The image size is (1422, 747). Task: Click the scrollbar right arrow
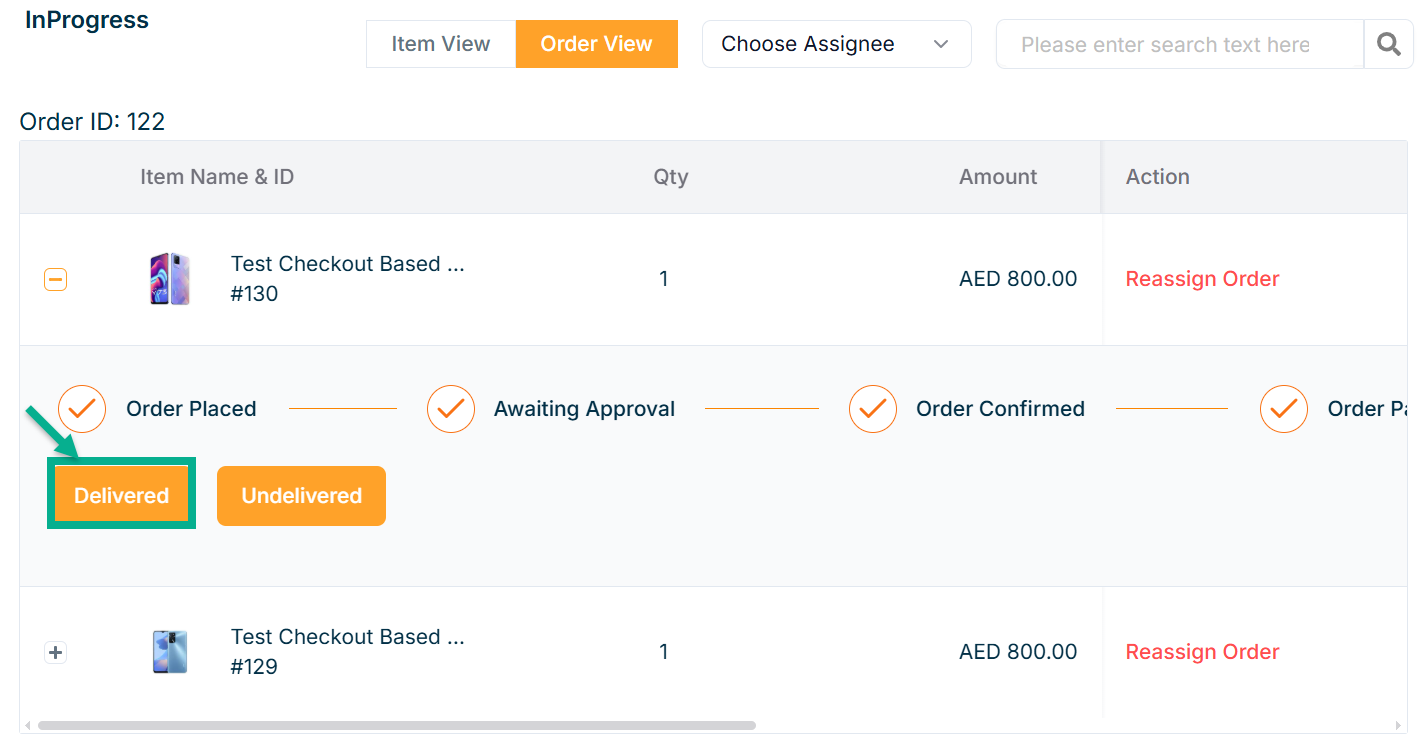(1399, 725)
